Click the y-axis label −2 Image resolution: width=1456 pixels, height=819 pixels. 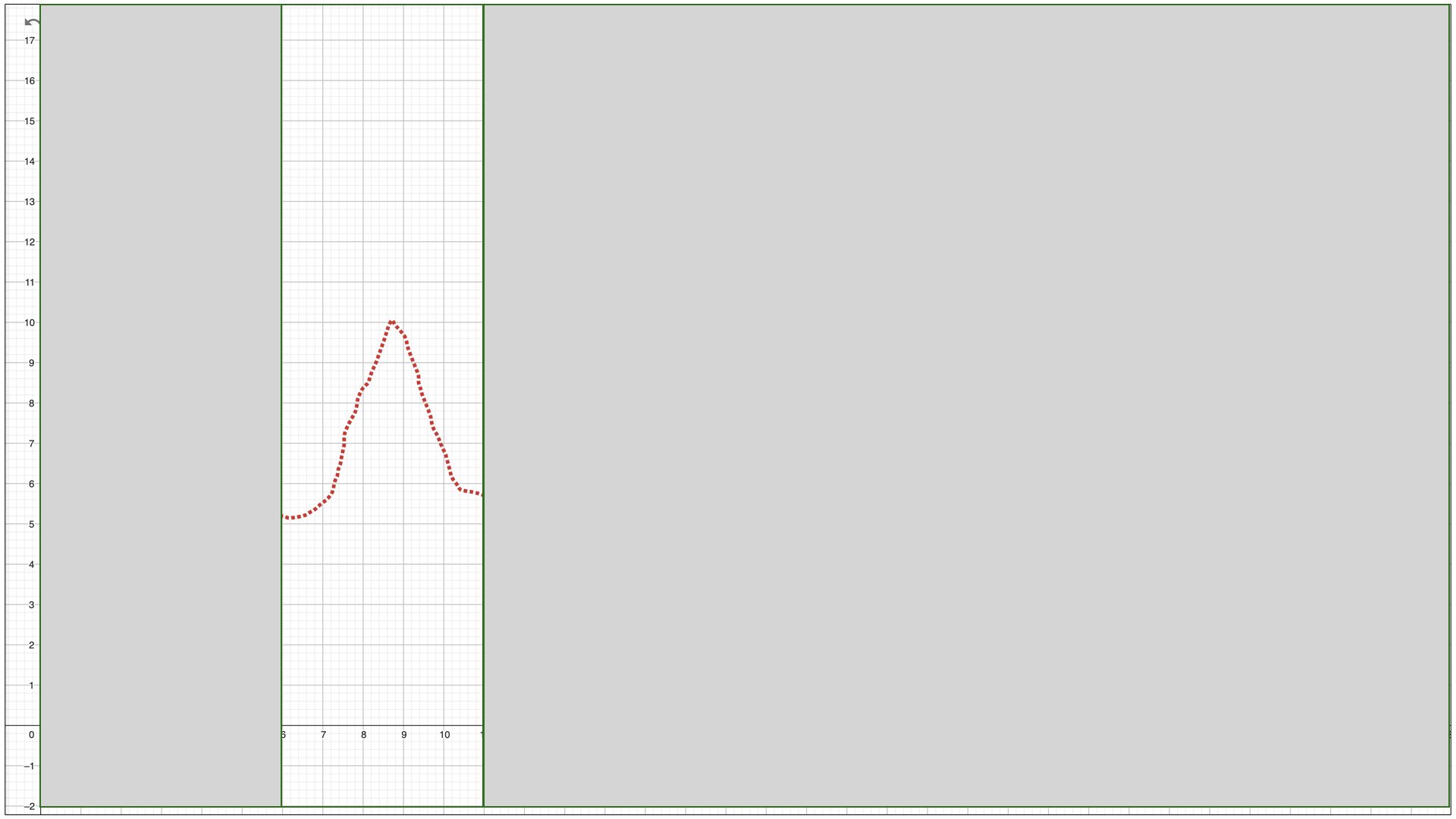pyautogui.click(x=29, y=806)
